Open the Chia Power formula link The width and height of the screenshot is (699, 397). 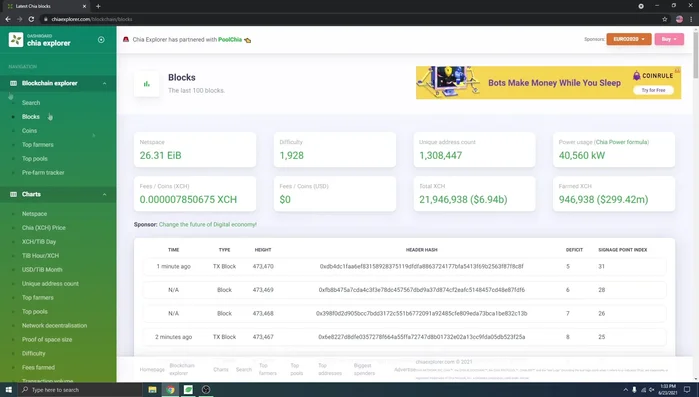coord(621,142)
